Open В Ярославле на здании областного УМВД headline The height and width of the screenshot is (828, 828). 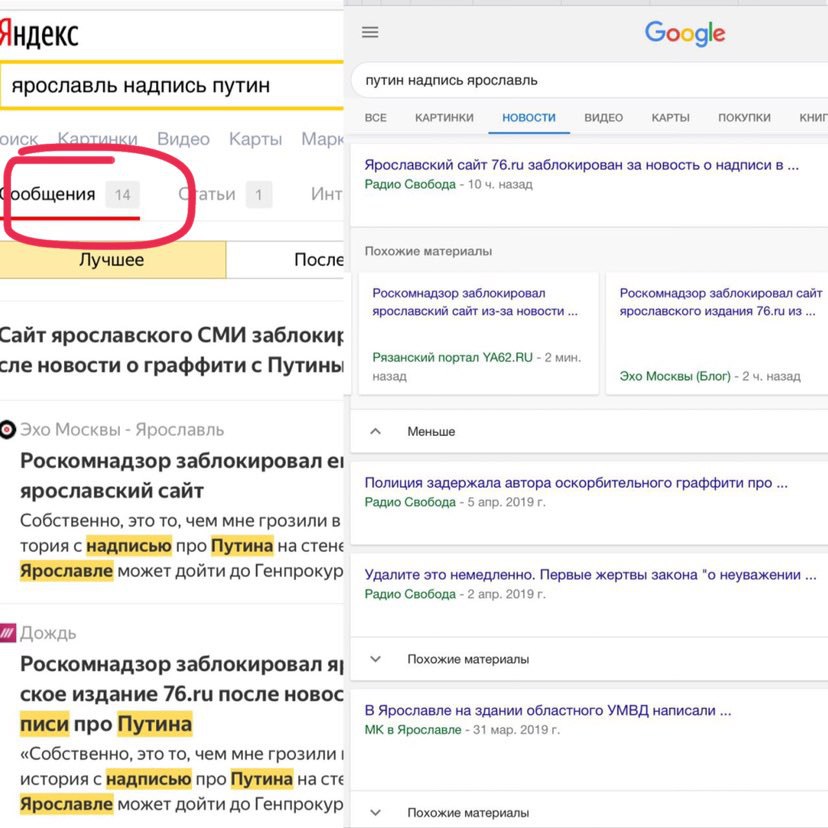(548, 710)
